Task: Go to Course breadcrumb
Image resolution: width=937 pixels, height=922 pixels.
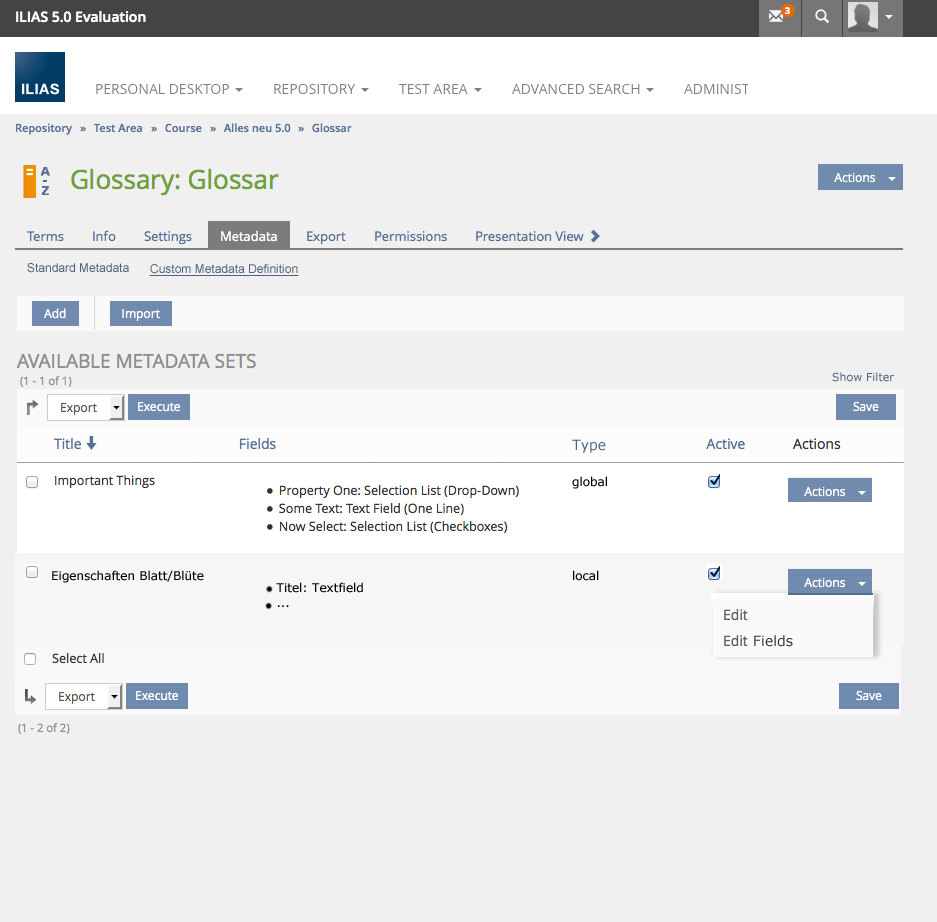Action: (x=183, y=128)
